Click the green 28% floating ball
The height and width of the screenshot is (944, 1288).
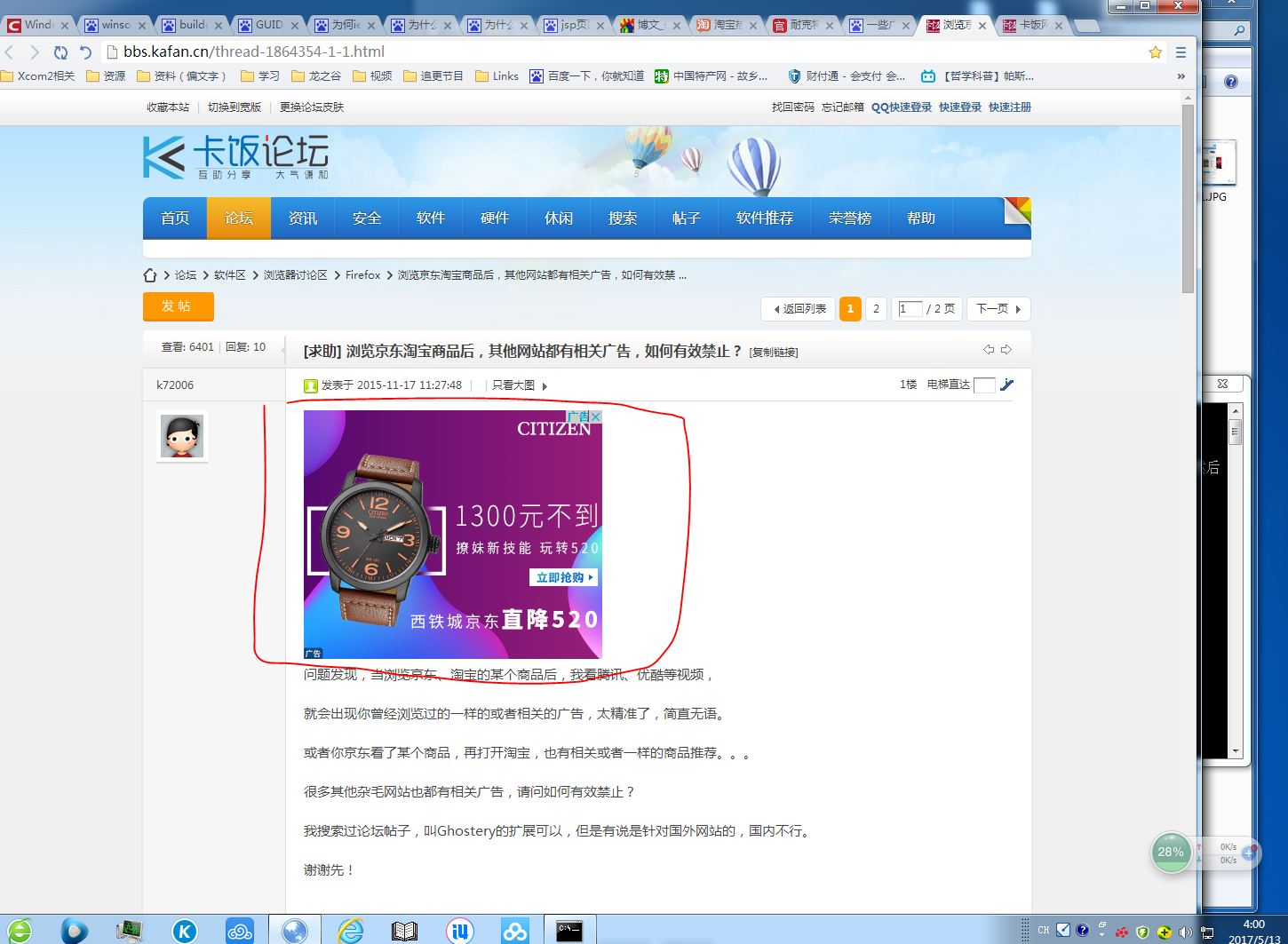[1171, 853]
